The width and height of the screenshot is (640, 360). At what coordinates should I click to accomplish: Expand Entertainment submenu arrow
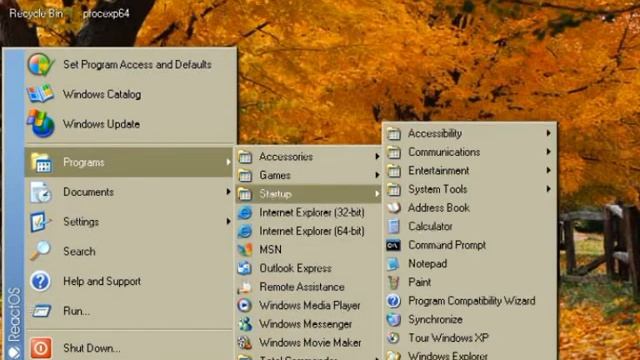549,170
